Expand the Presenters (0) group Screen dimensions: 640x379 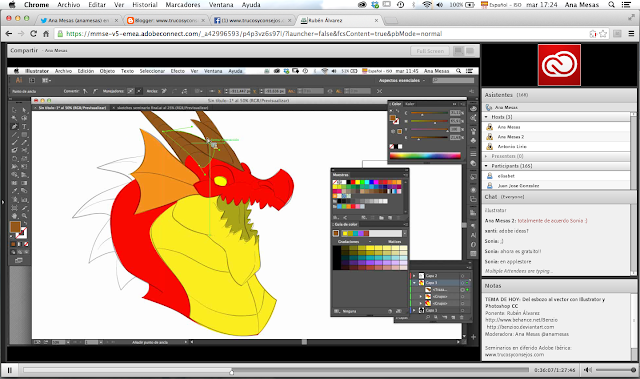tap(487, 156)
